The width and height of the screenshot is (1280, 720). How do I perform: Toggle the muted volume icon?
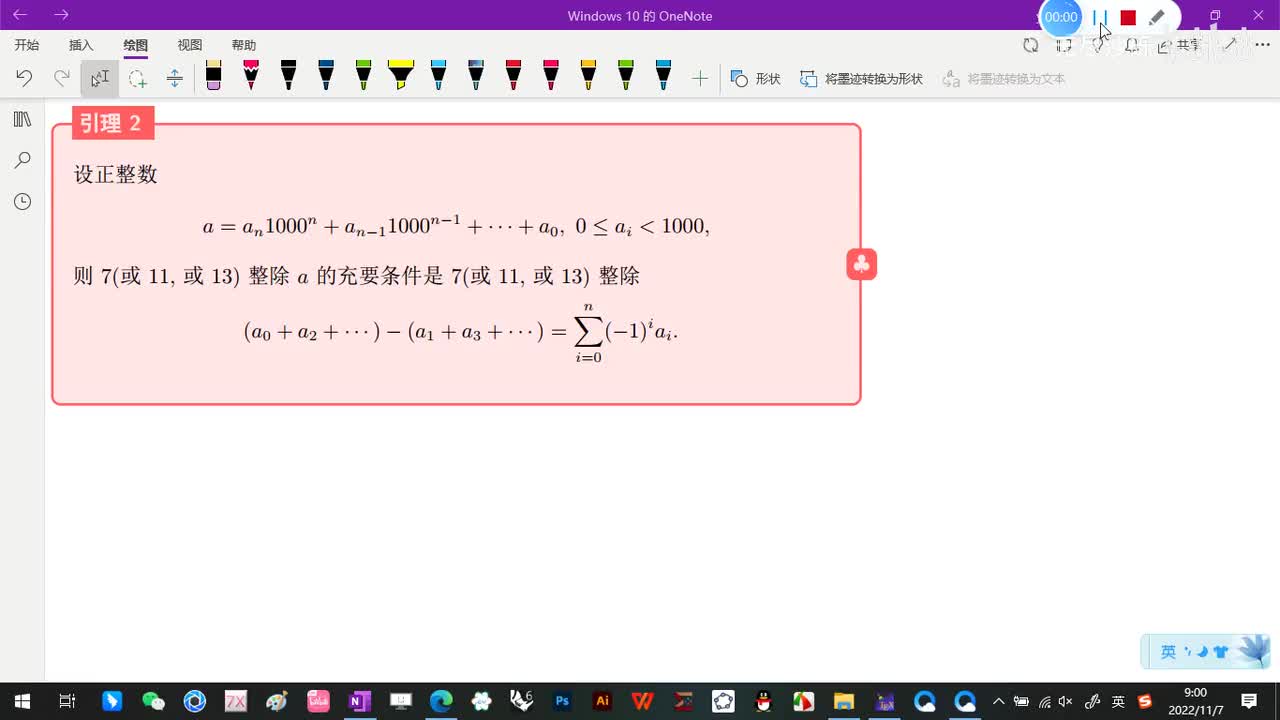click(x=1066, y=701)
